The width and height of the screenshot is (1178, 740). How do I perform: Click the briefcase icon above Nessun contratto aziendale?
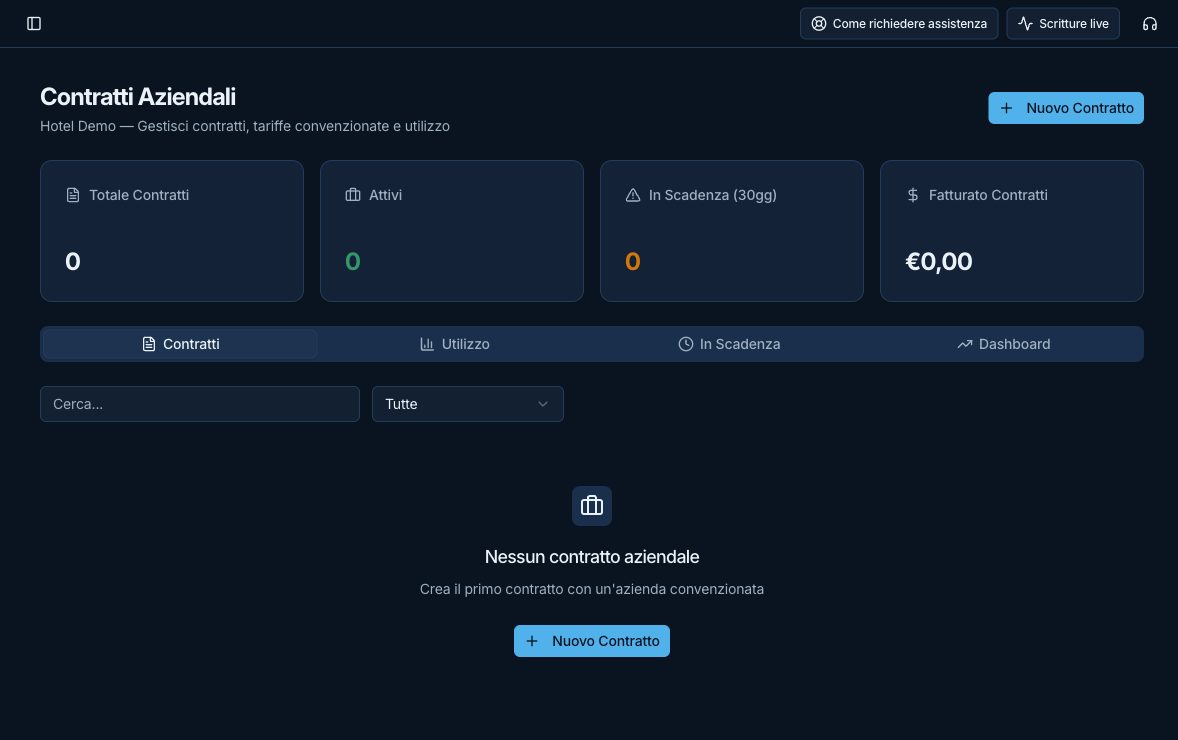coord(591,506)
